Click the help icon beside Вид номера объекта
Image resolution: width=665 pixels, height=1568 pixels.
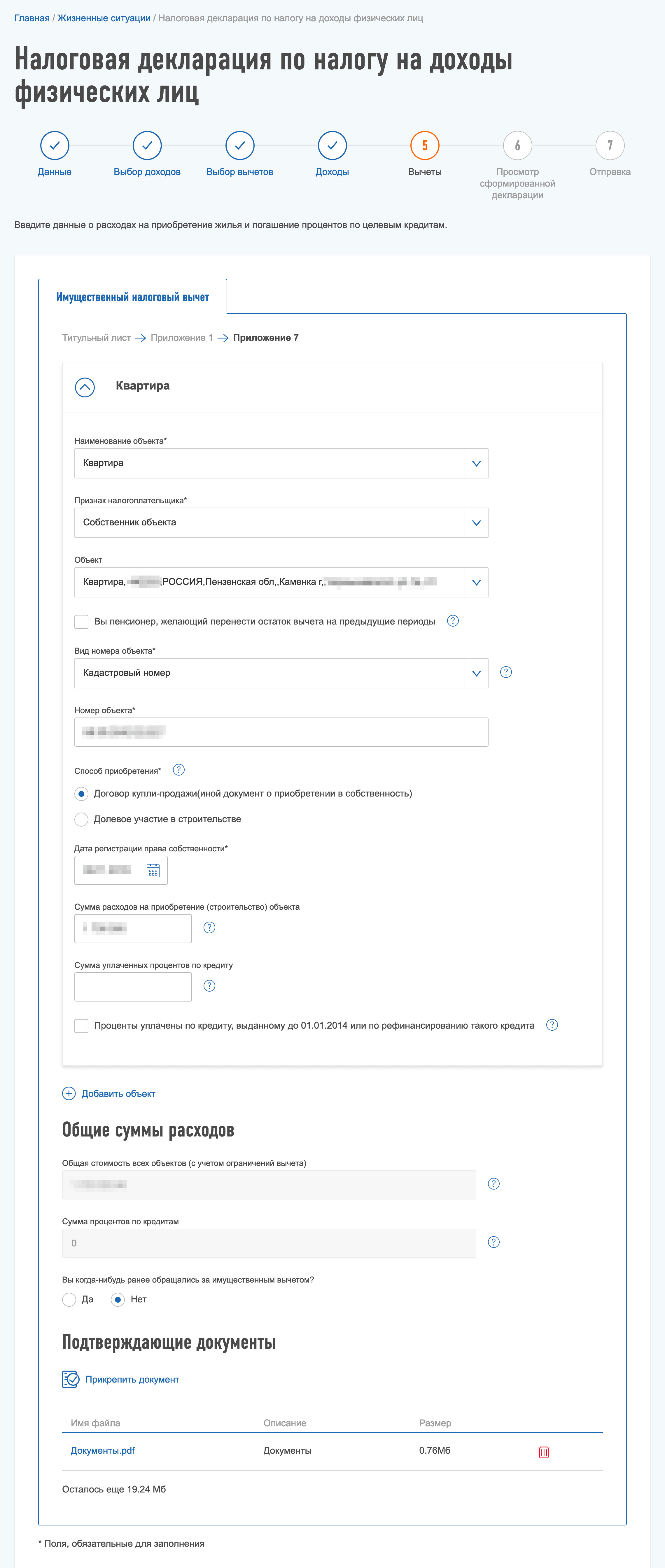[x=505, y=672]
